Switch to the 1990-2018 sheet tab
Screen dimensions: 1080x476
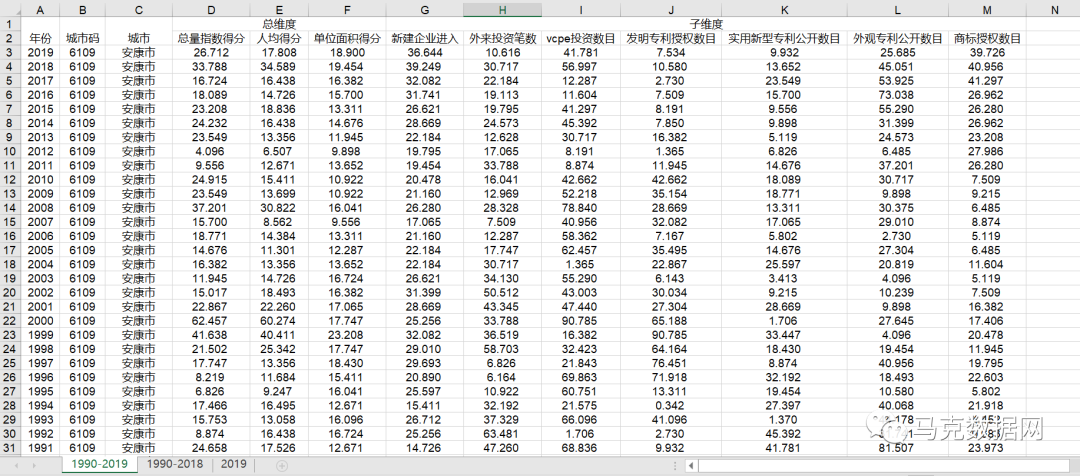pos(175,464)
